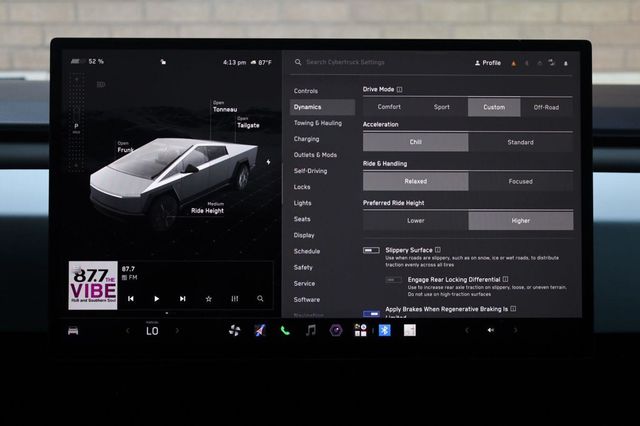Image resolution: width=640 pixels, height=426 pixels.
Task: Set Acceleration to Chill
Action: [x=416, y=142]
